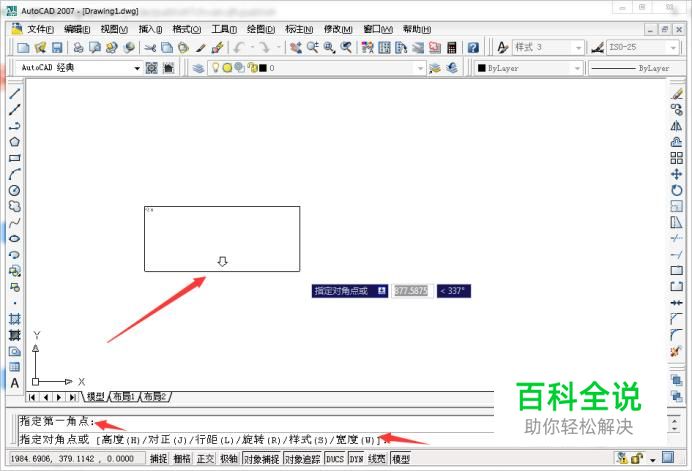Screen dimensions: 692x471
Task: Toggle 正交 ortho mode
Action: point(205,459)
